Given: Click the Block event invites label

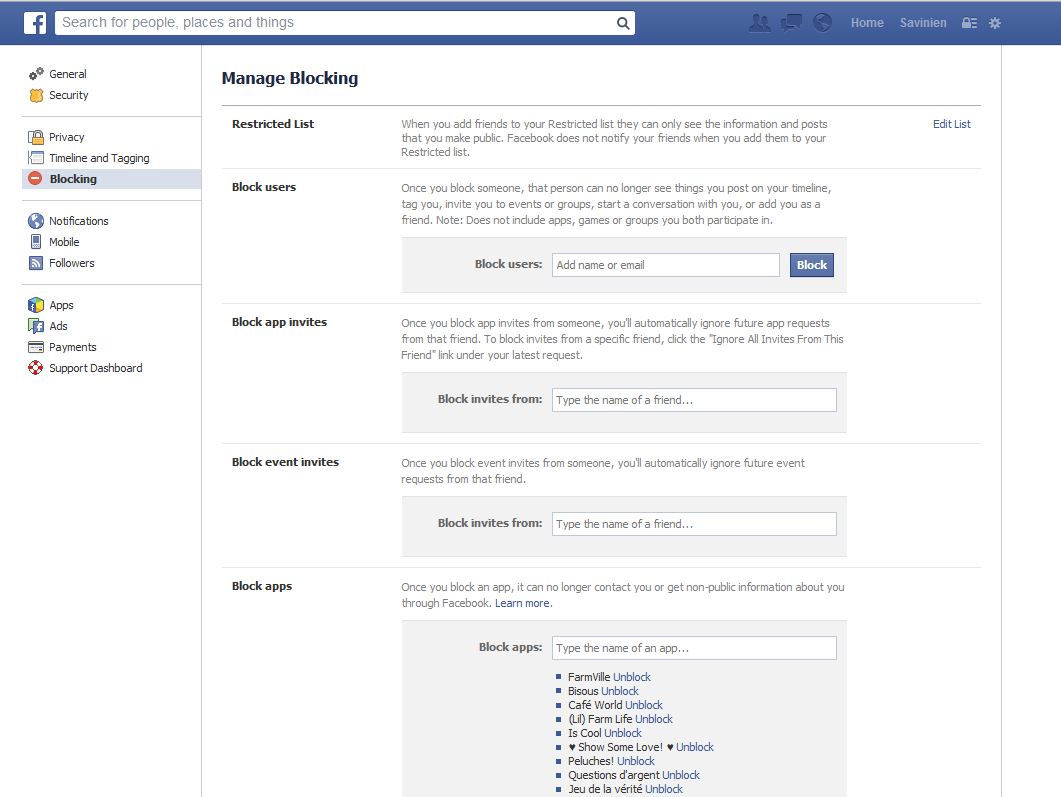Looking at the screenshot, I should [x=285, y=462].
